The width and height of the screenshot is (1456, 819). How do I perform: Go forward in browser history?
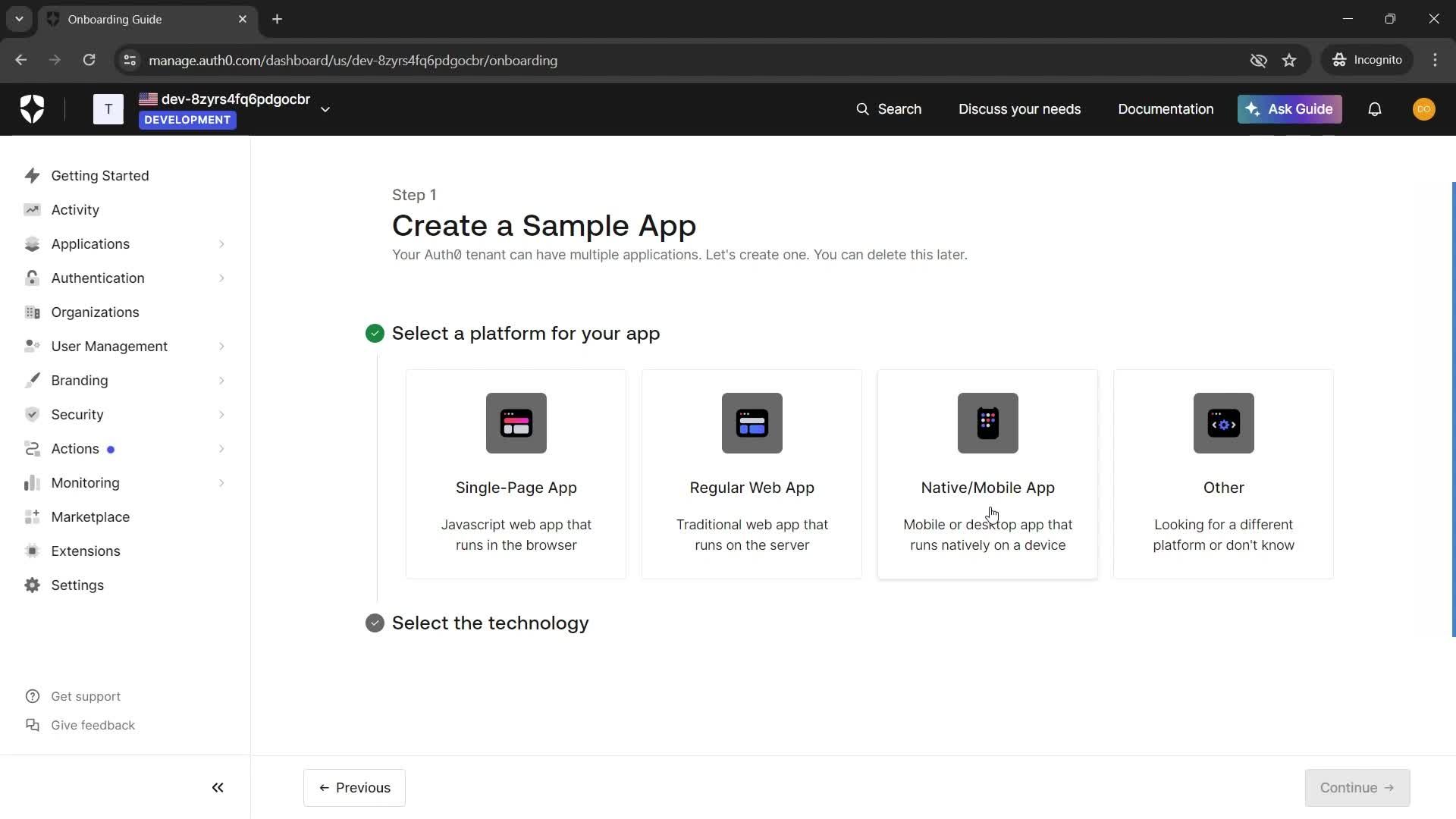55,60
